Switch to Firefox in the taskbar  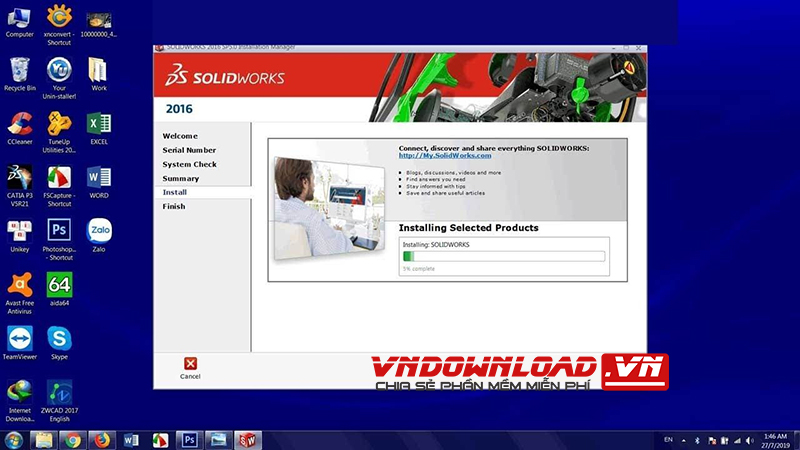[x=102, y=440]
